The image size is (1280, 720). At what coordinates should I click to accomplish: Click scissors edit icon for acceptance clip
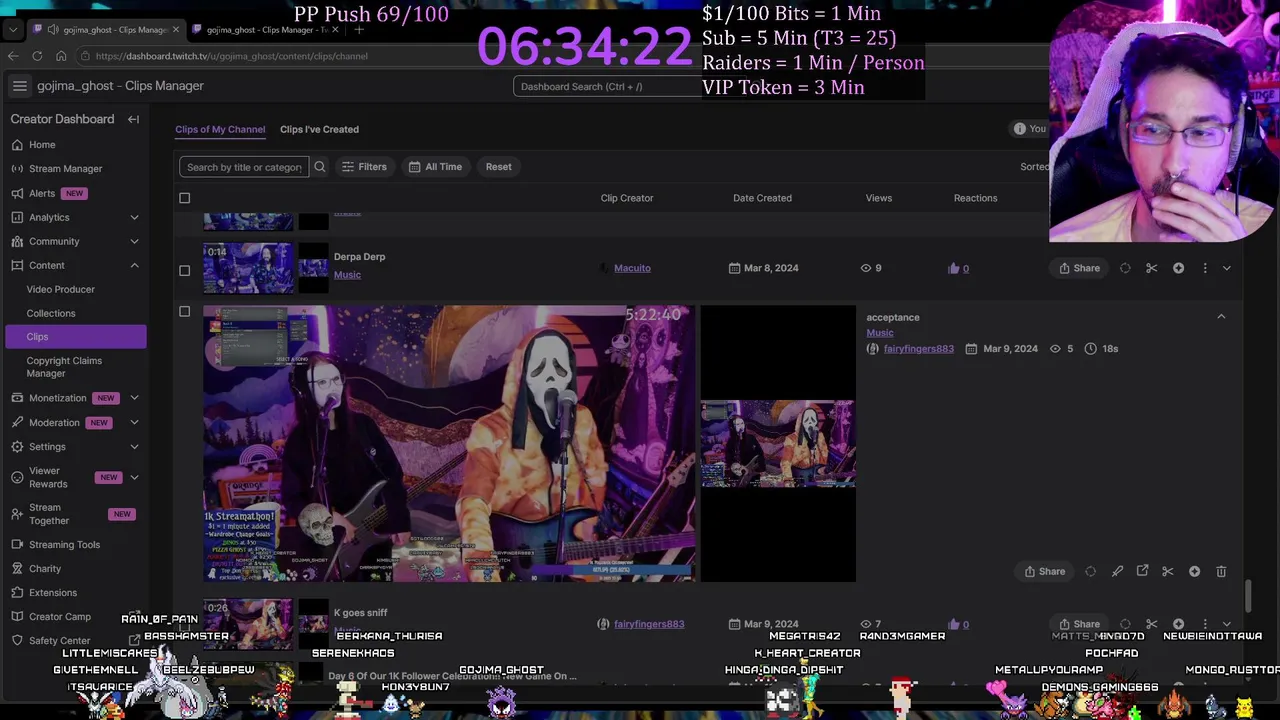1168,572
